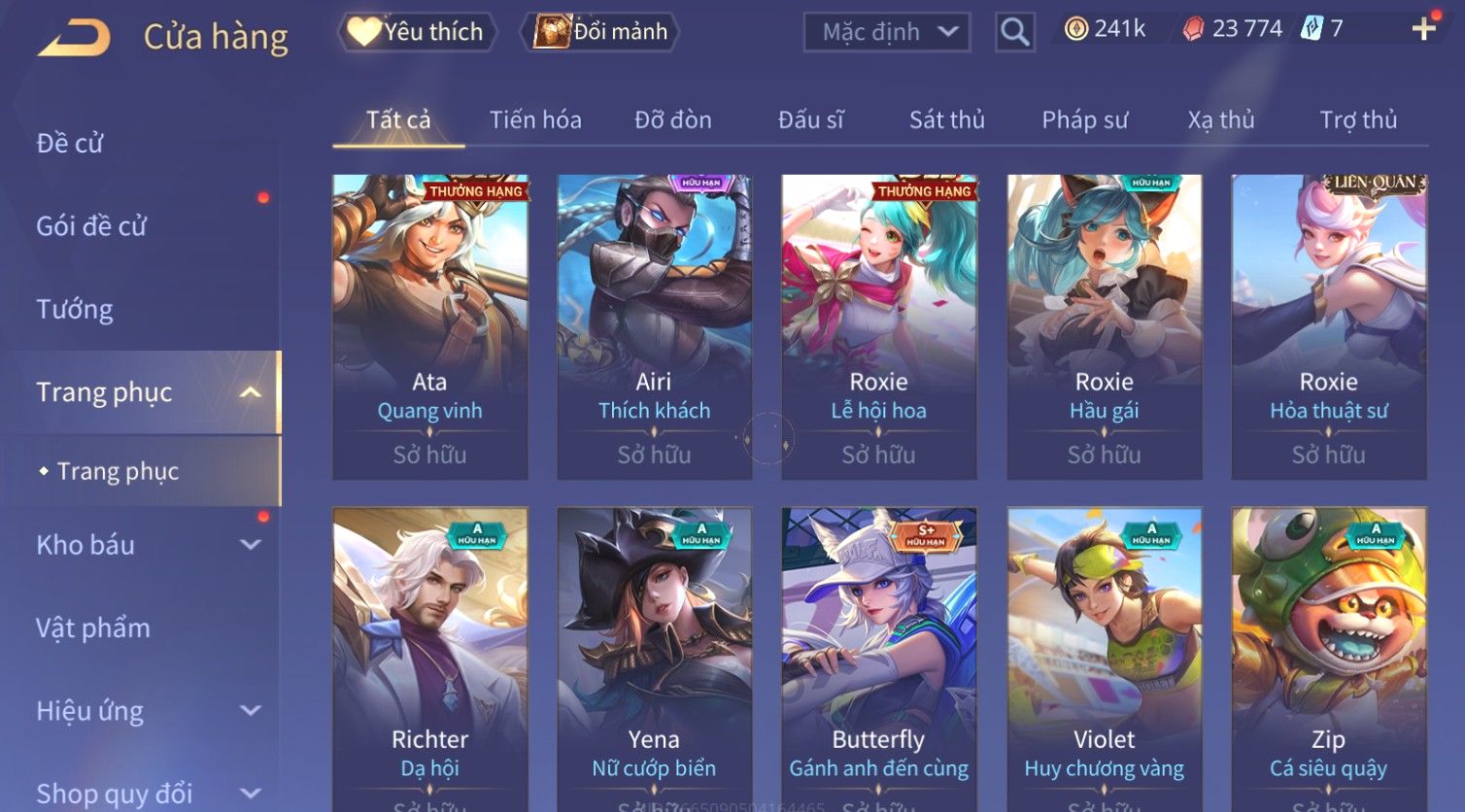This screenshot has width=1465, height=812.
Task: Click the gold coin icon showing 241k
Action: point(1076,29)
